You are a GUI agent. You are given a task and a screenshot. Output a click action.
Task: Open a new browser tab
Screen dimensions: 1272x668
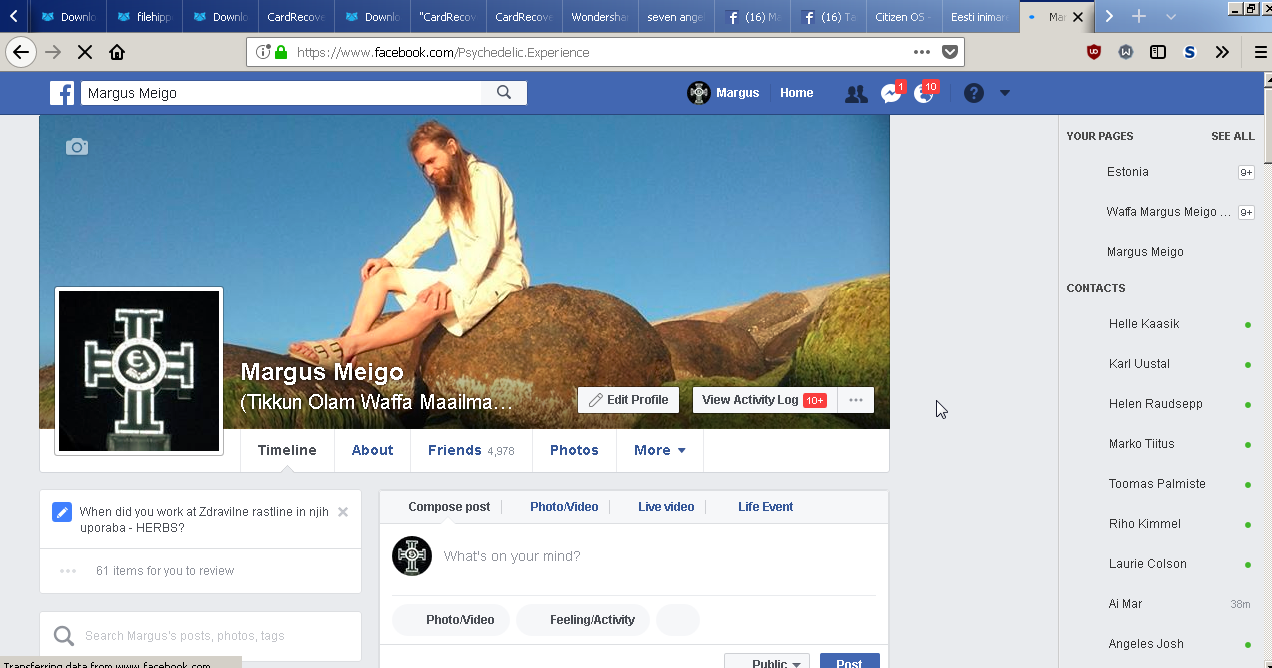(1139, 17)
